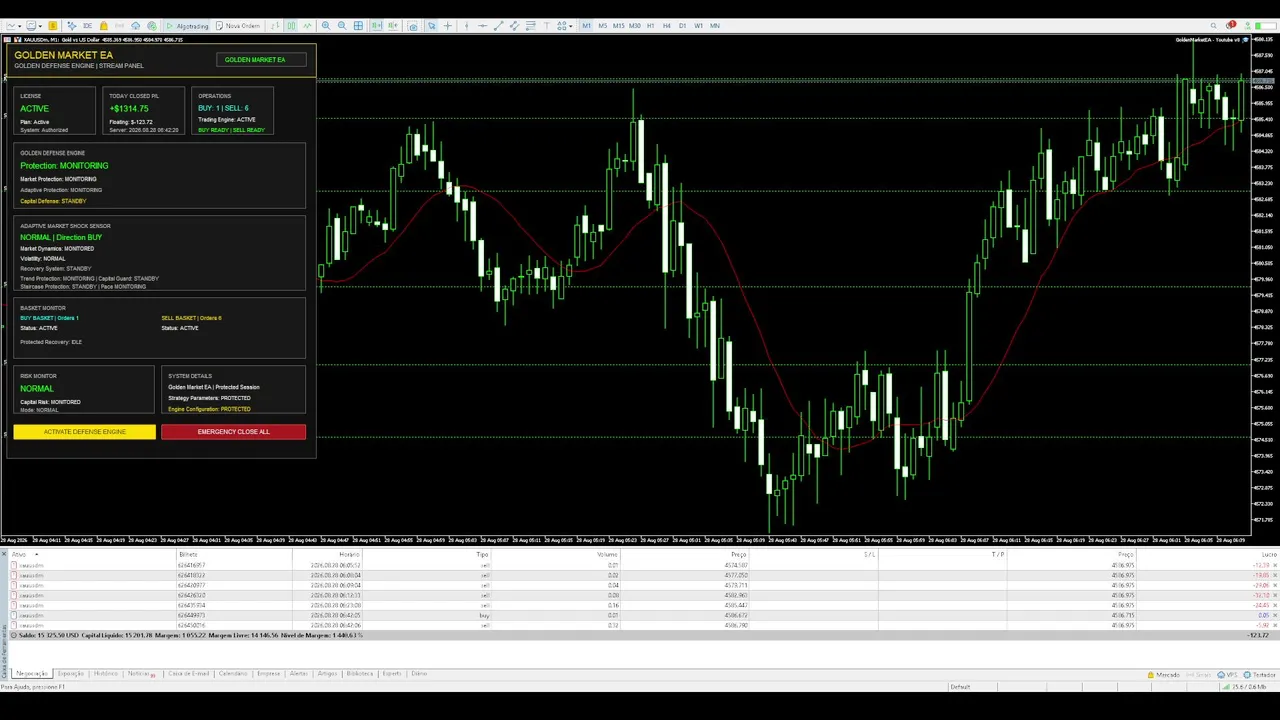
Task: Switch chart to line chart icon
Action: (x=307, y=26)
